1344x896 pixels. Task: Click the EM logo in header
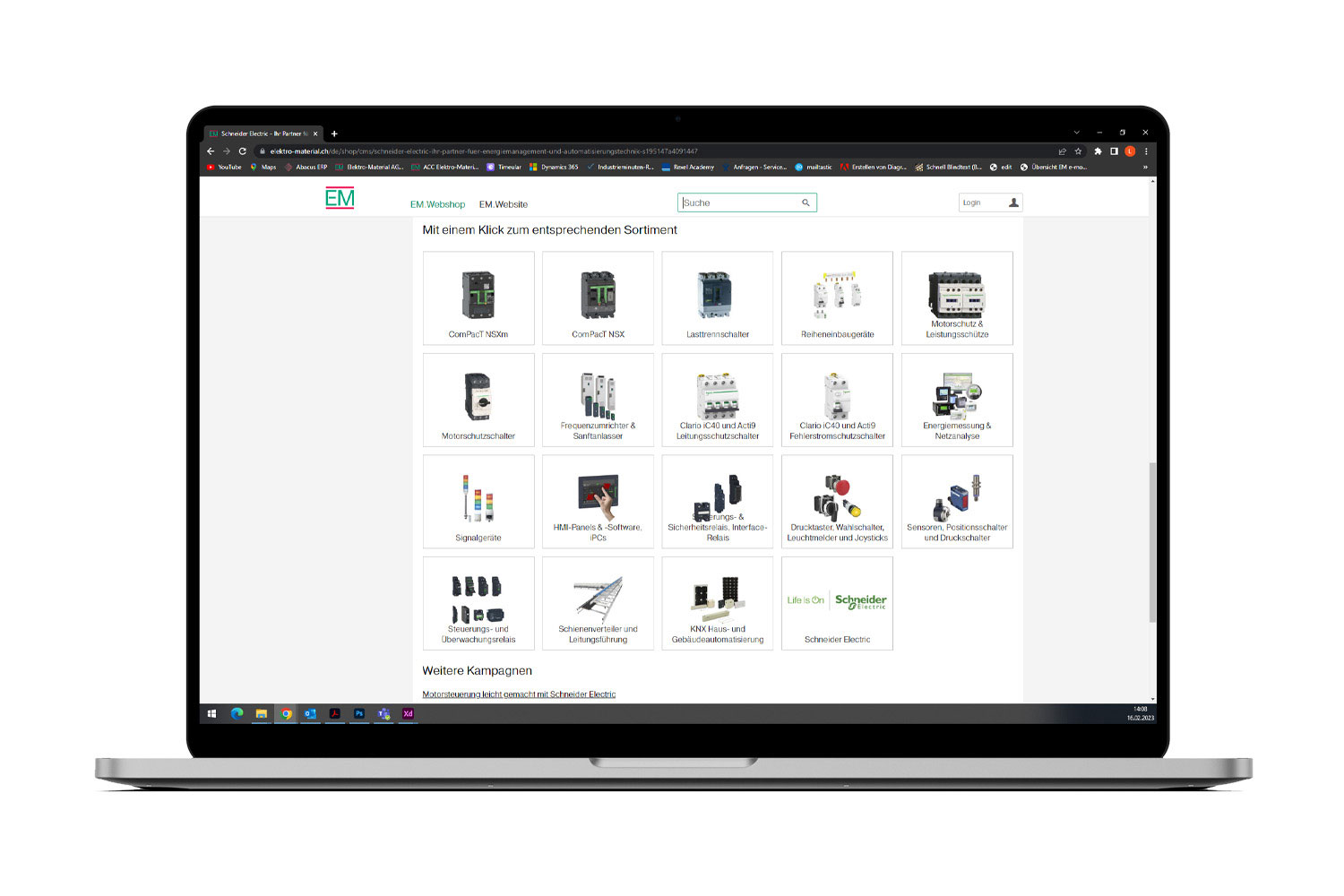tap(340, 198)
